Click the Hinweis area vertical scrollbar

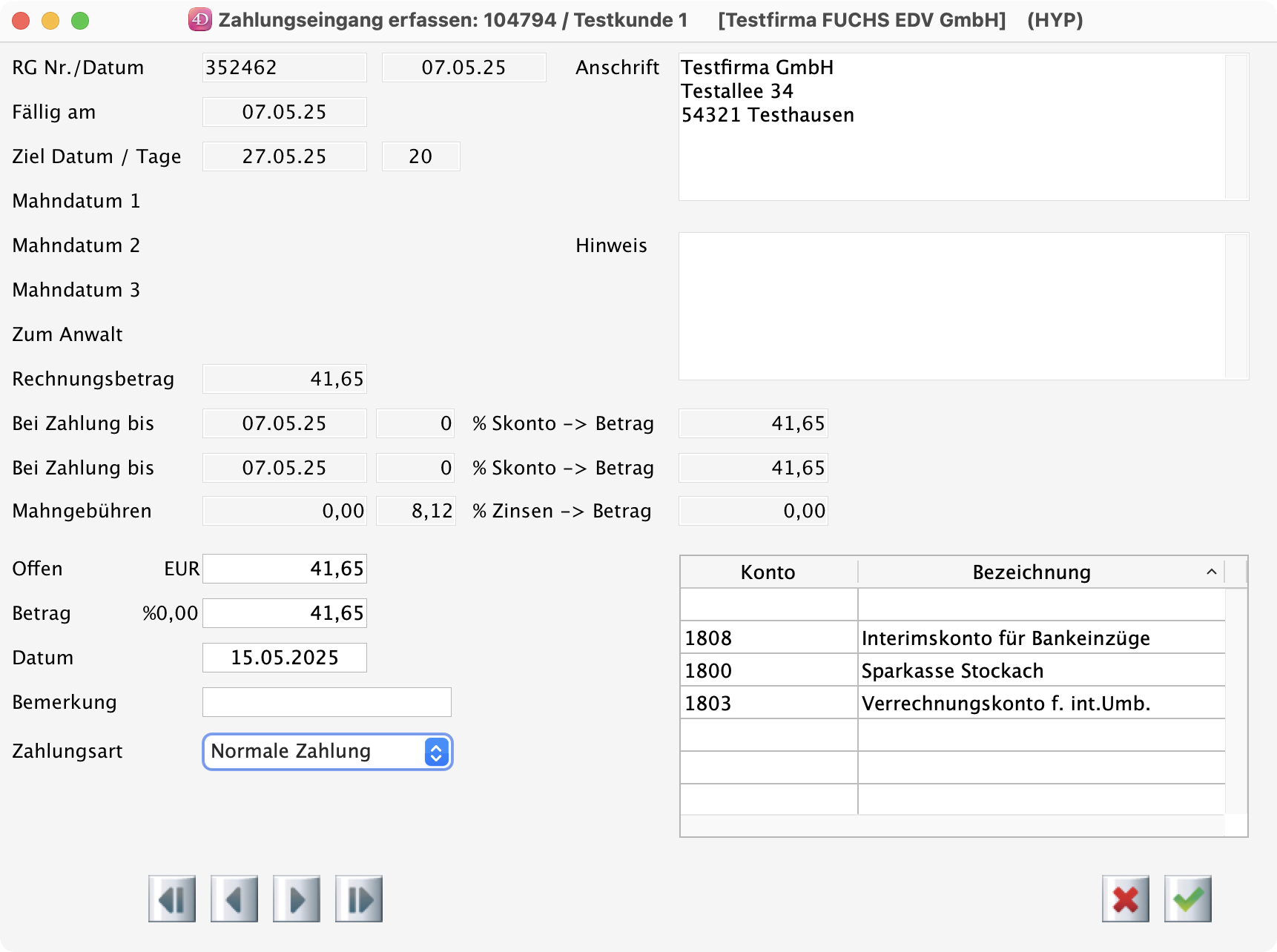click(1236, 306)
